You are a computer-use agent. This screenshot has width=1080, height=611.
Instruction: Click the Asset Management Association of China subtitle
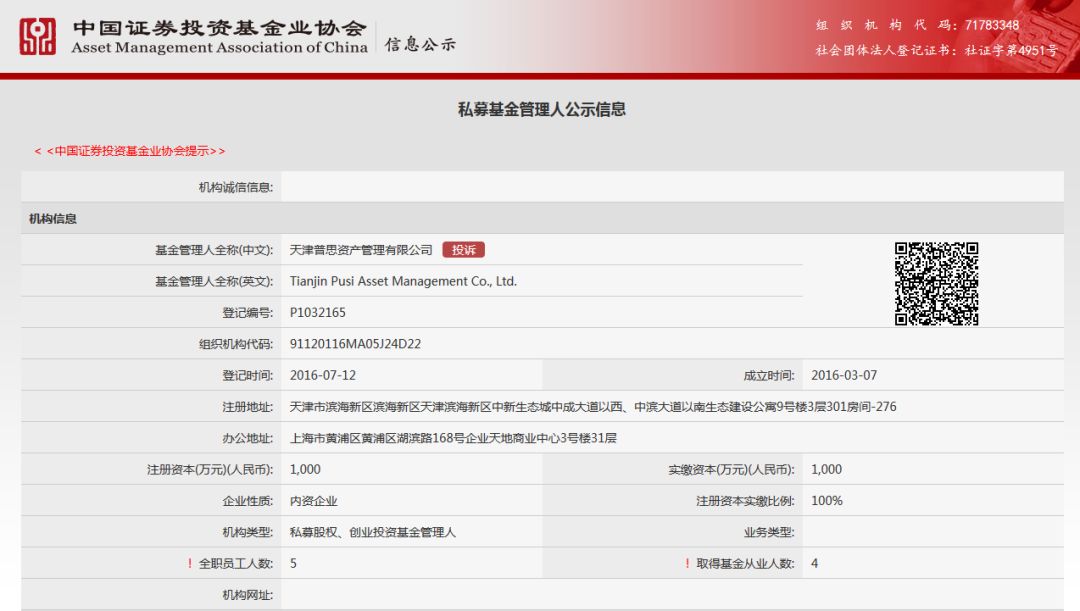pyautogui.click(x=219, y=48)
